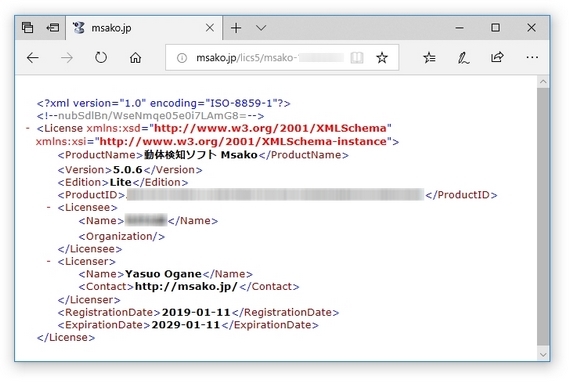Image resolution: width=570 pixels, height=384 pixels.
Task: Set these tabs aside
Action: tap(53, 28)
